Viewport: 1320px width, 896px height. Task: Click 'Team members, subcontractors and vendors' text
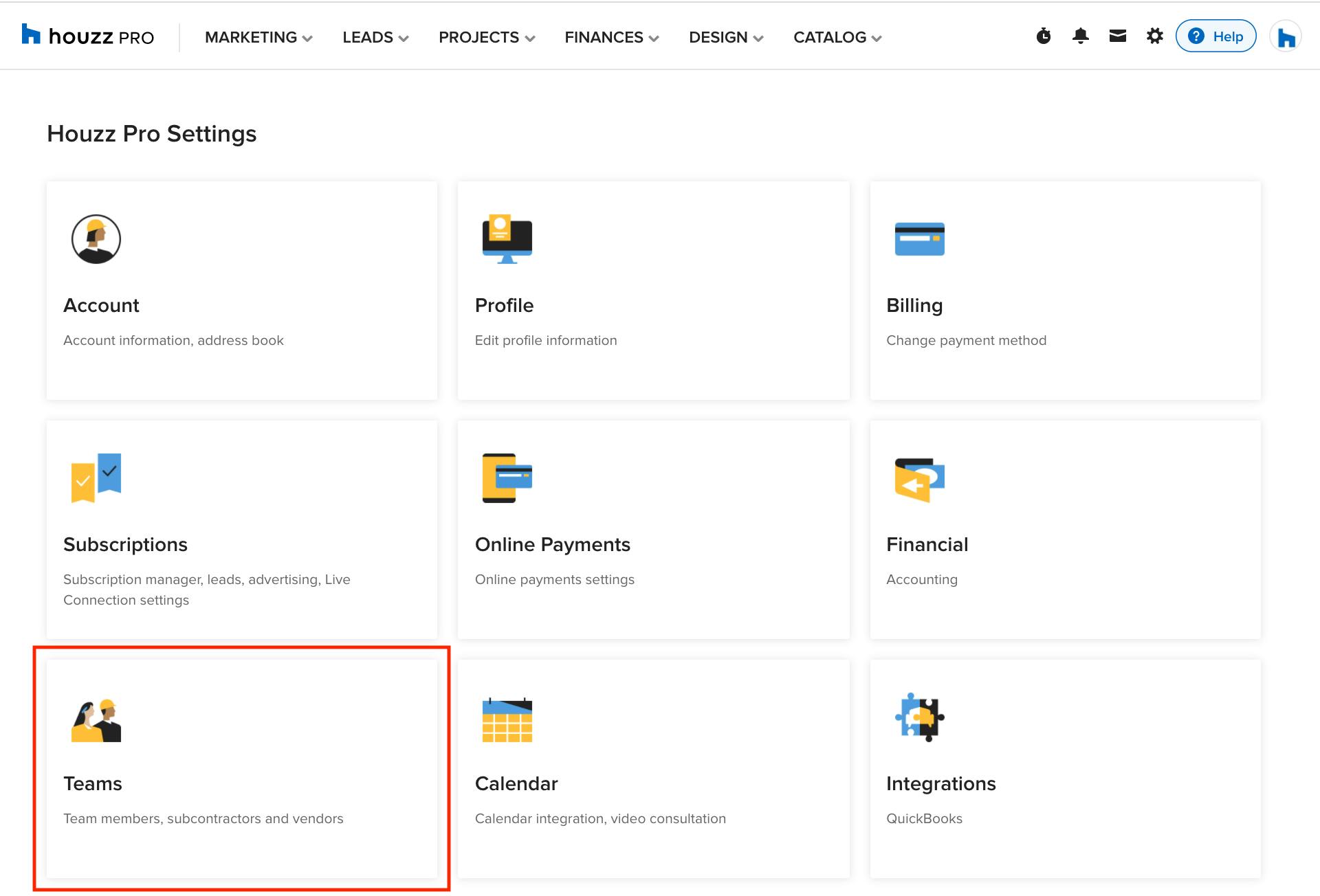point(203,818)
